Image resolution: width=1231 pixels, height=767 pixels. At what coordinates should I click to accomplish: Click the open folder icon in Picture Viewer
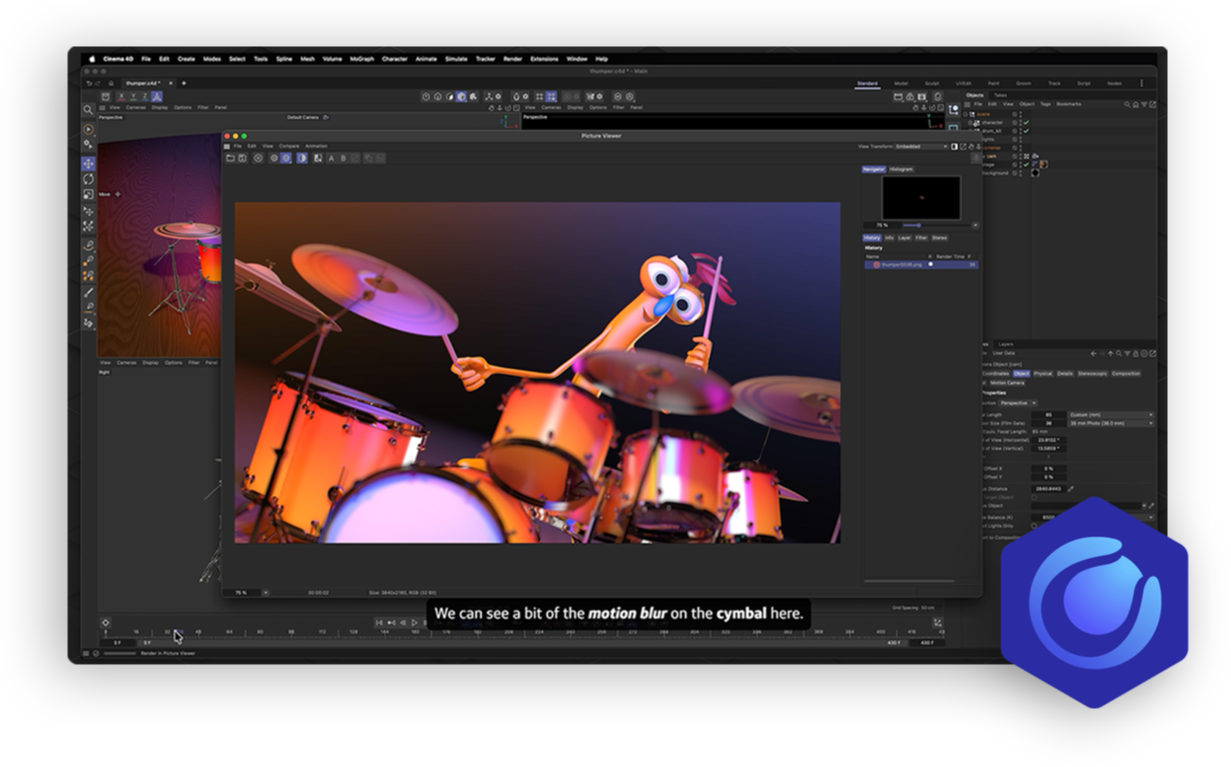[x=230, y=158]
